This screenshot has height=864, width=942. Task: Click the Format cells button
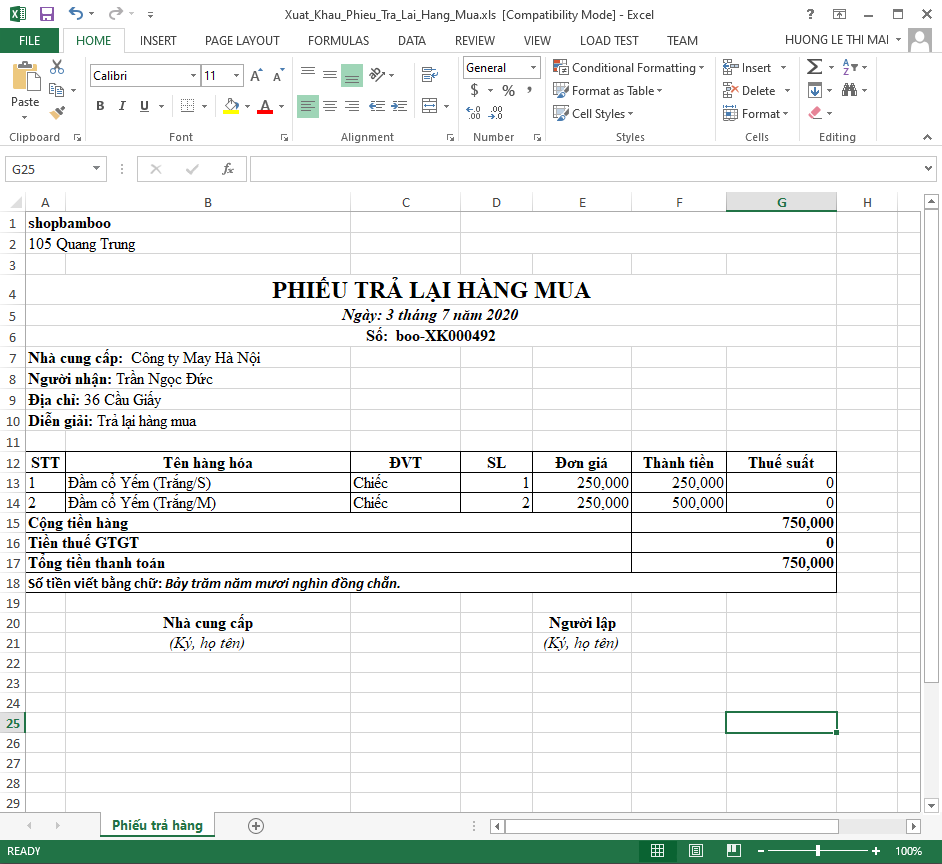click(x=755, y=114)
